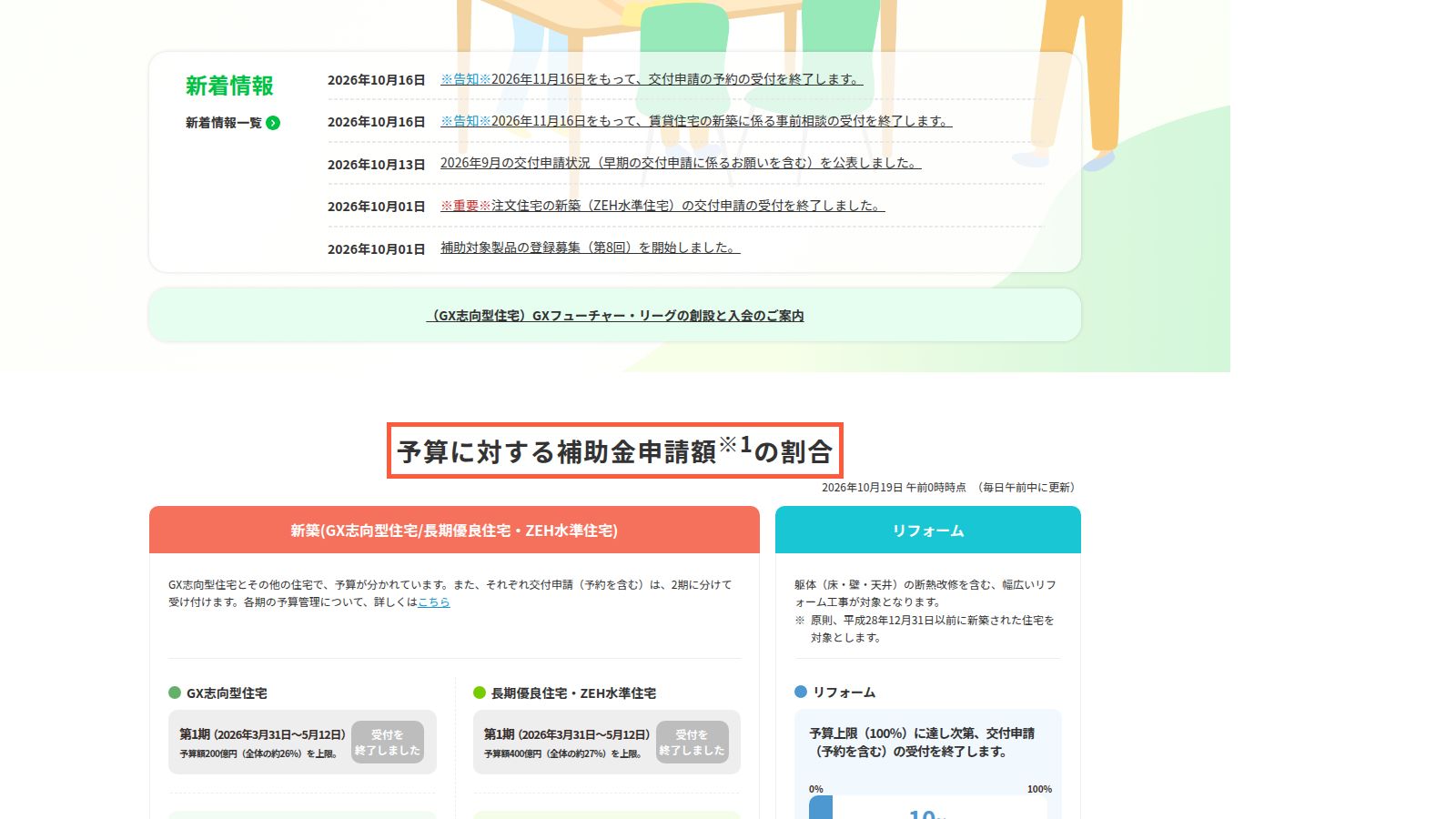Open the 2026年9月の交付申請状況 news link
1456x819 pixels.
click(x=681, y=163)
